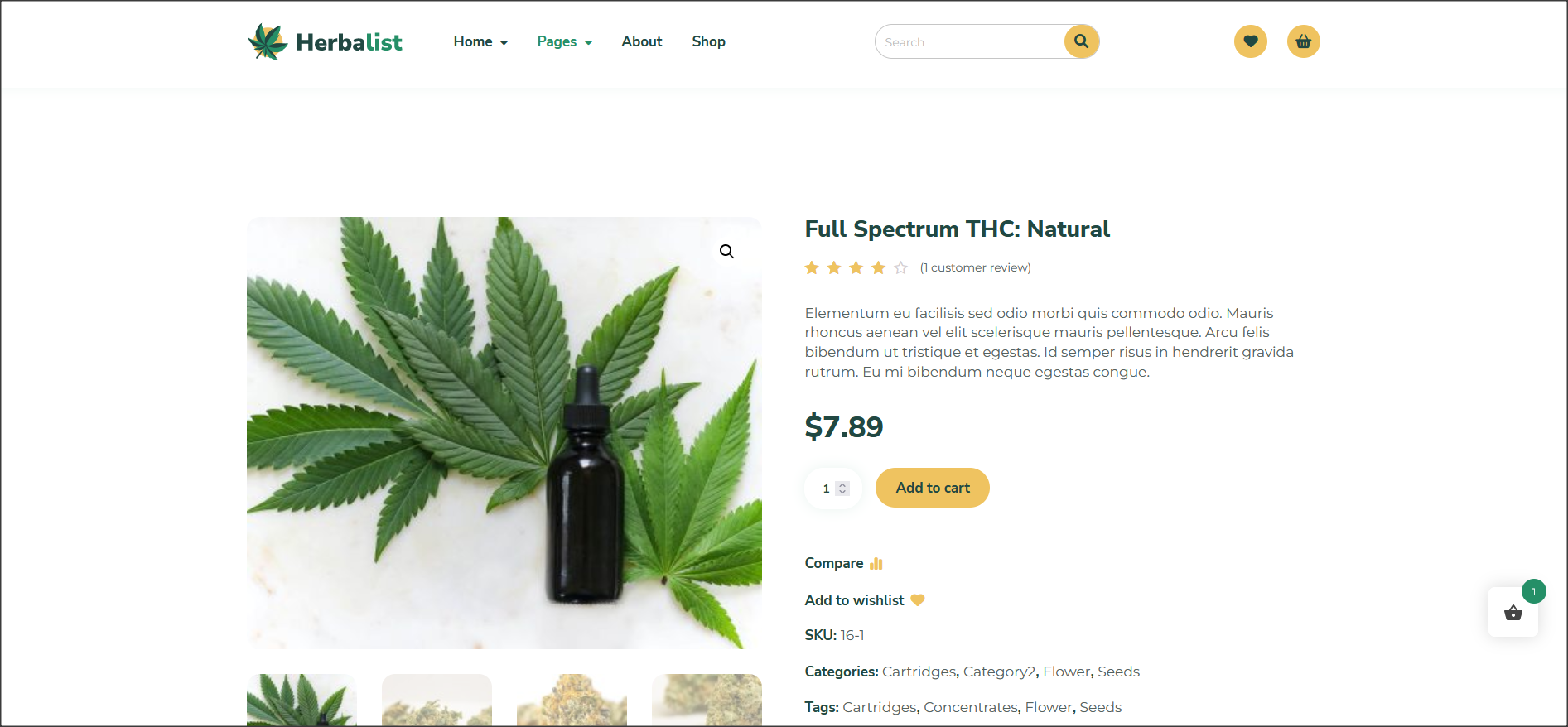The width and height of the screenshot is (1568, 727).
Task: Click the search magnifier button
Action: click(x=1082, y=41)
